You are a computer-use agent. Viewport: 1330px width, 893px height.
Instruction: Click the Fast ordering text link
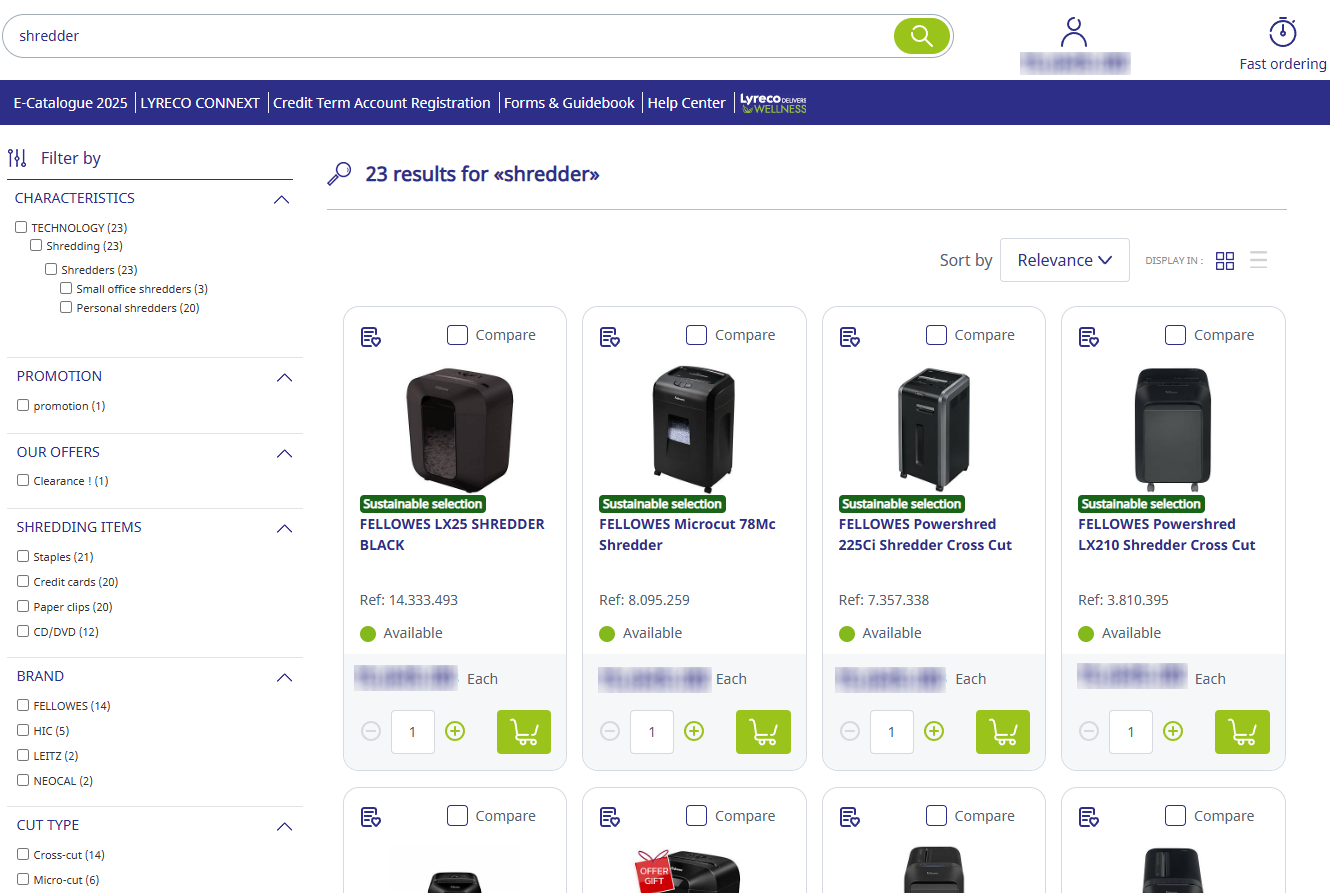1283,64
